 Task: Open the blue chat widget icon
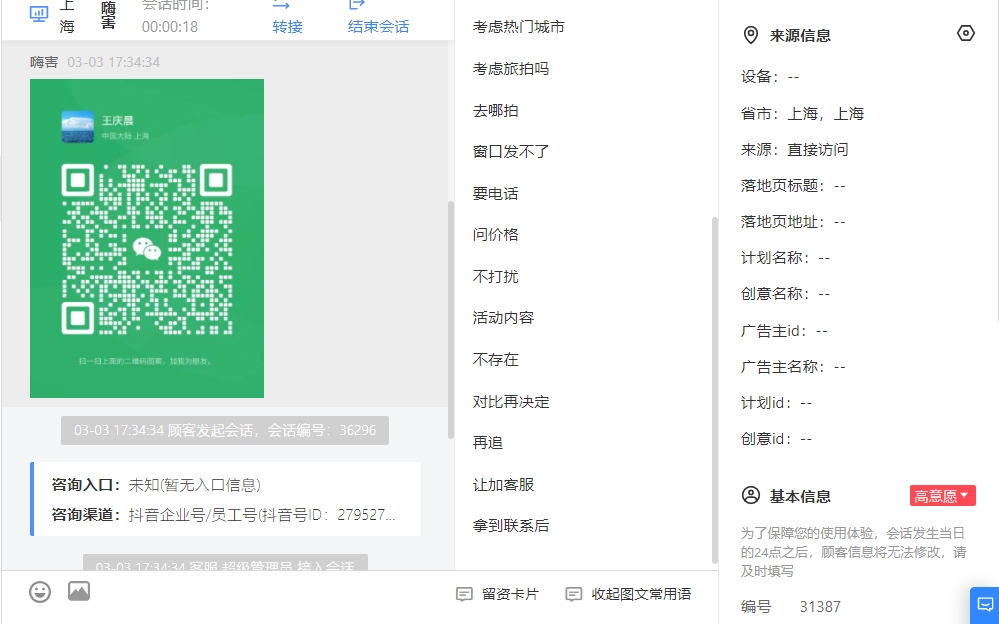click(x=985, y=604)
